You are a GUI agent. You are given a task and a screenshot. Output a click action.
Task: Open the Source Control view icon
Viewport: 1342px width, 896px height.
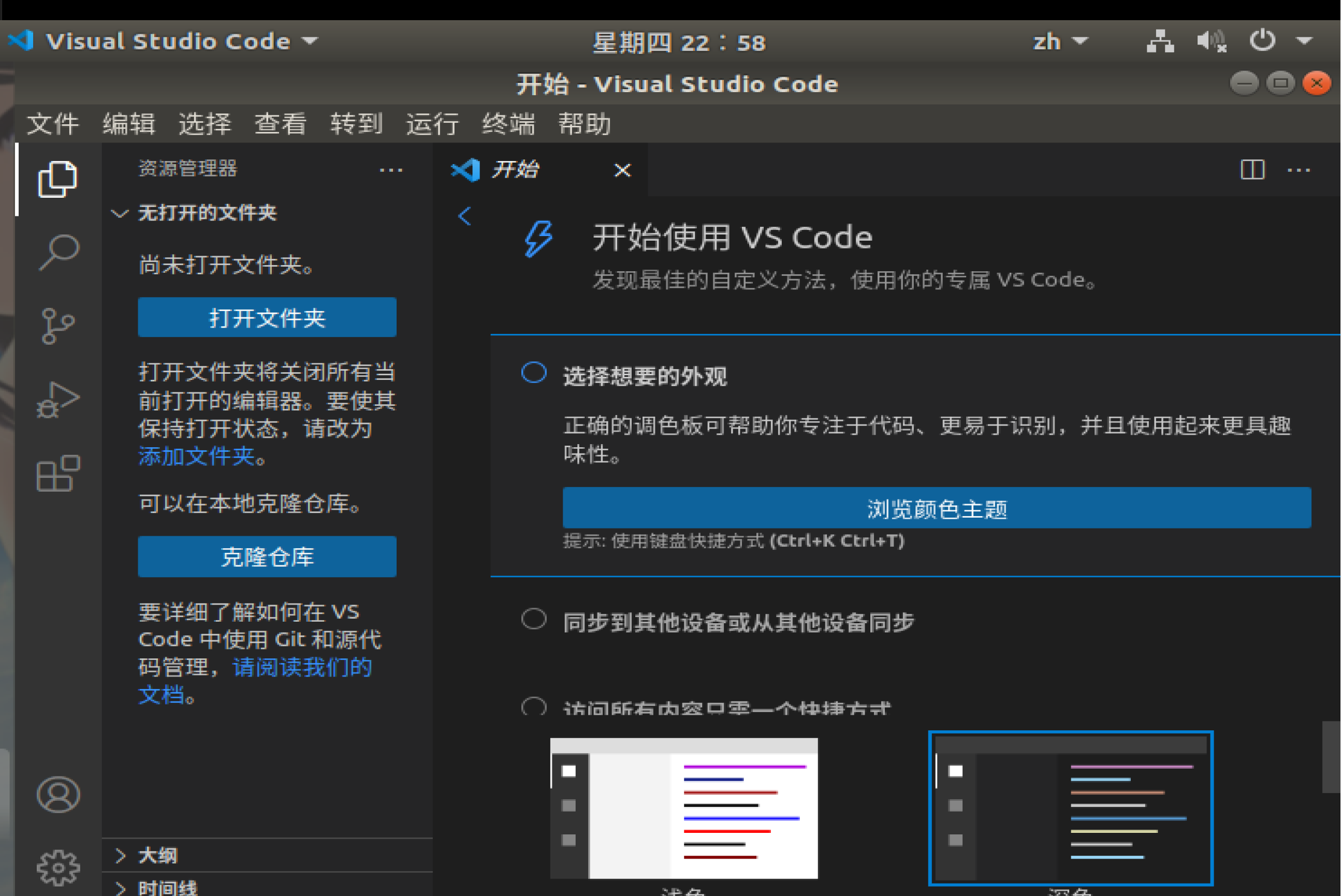click(57, 326)
